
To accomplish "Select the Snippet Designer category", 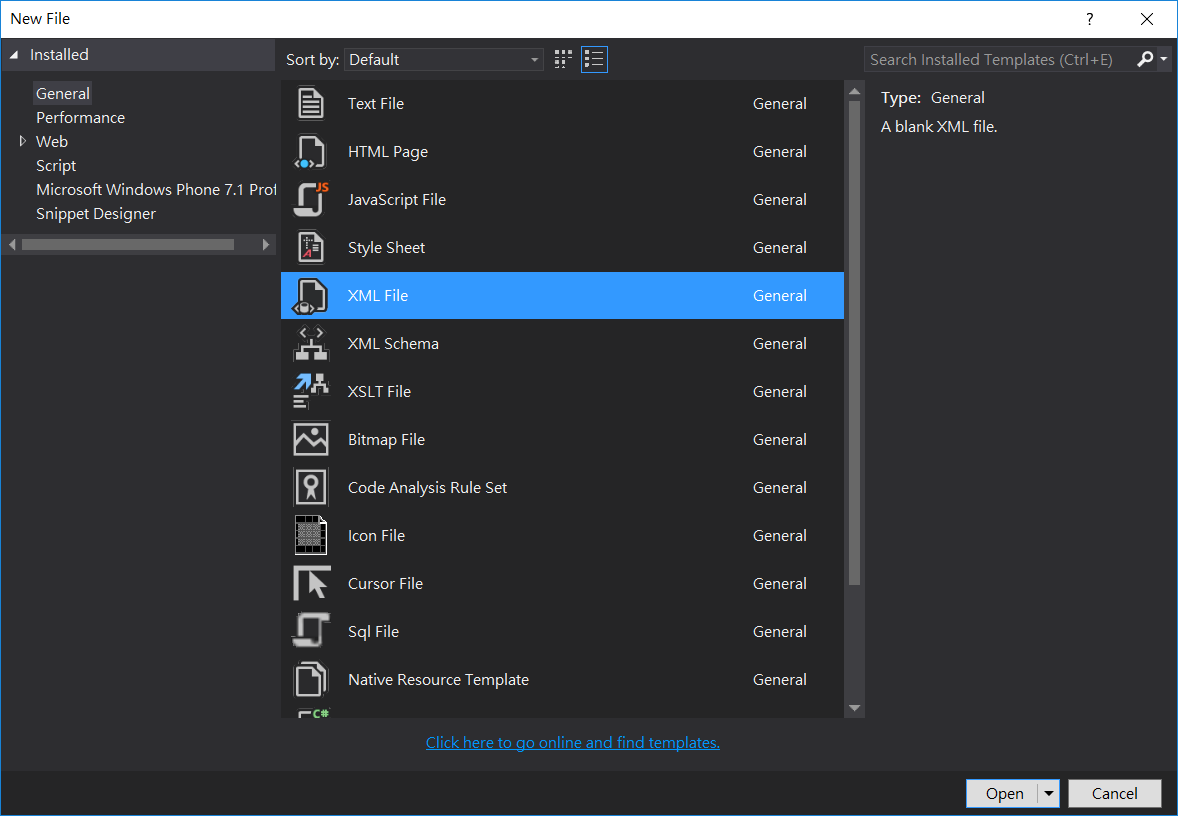I will pos(95,213).
